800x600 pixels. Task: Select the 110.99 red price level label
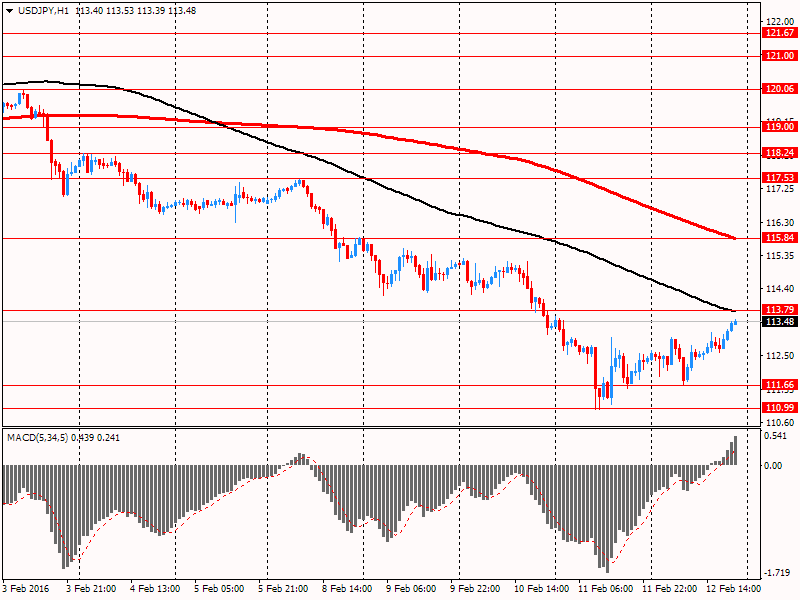pos(780,408)
